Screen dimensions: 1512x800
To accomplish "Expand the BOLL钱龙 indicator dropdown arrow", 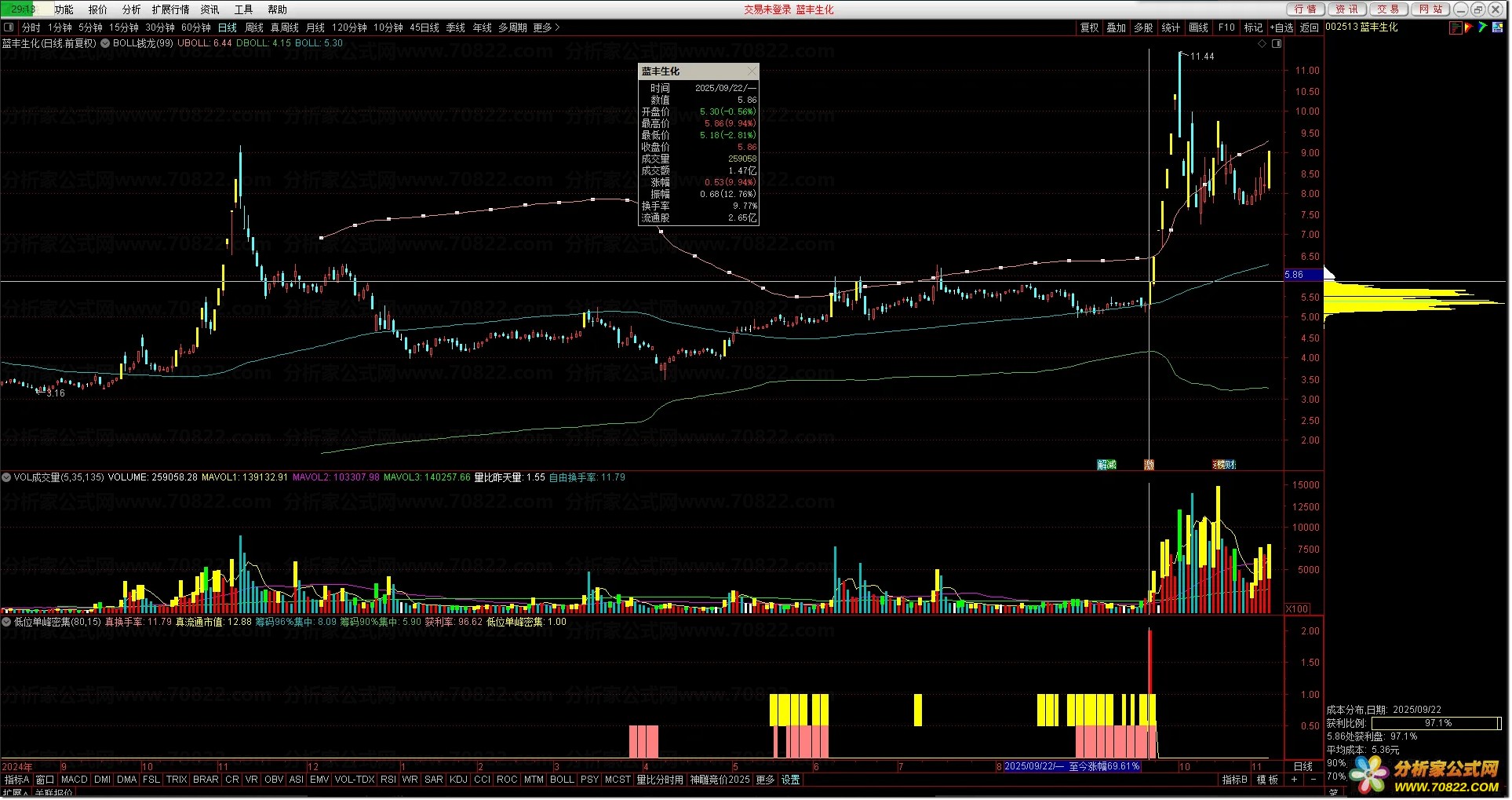I will pyautogui.click(x=104, y=44).
